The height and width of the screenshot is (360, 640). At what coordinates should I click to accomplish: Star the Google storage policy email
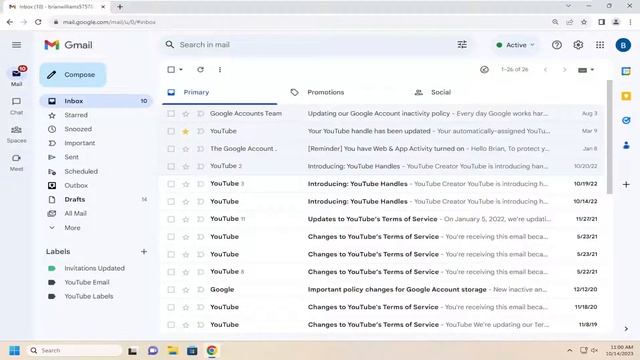[186, 290]
